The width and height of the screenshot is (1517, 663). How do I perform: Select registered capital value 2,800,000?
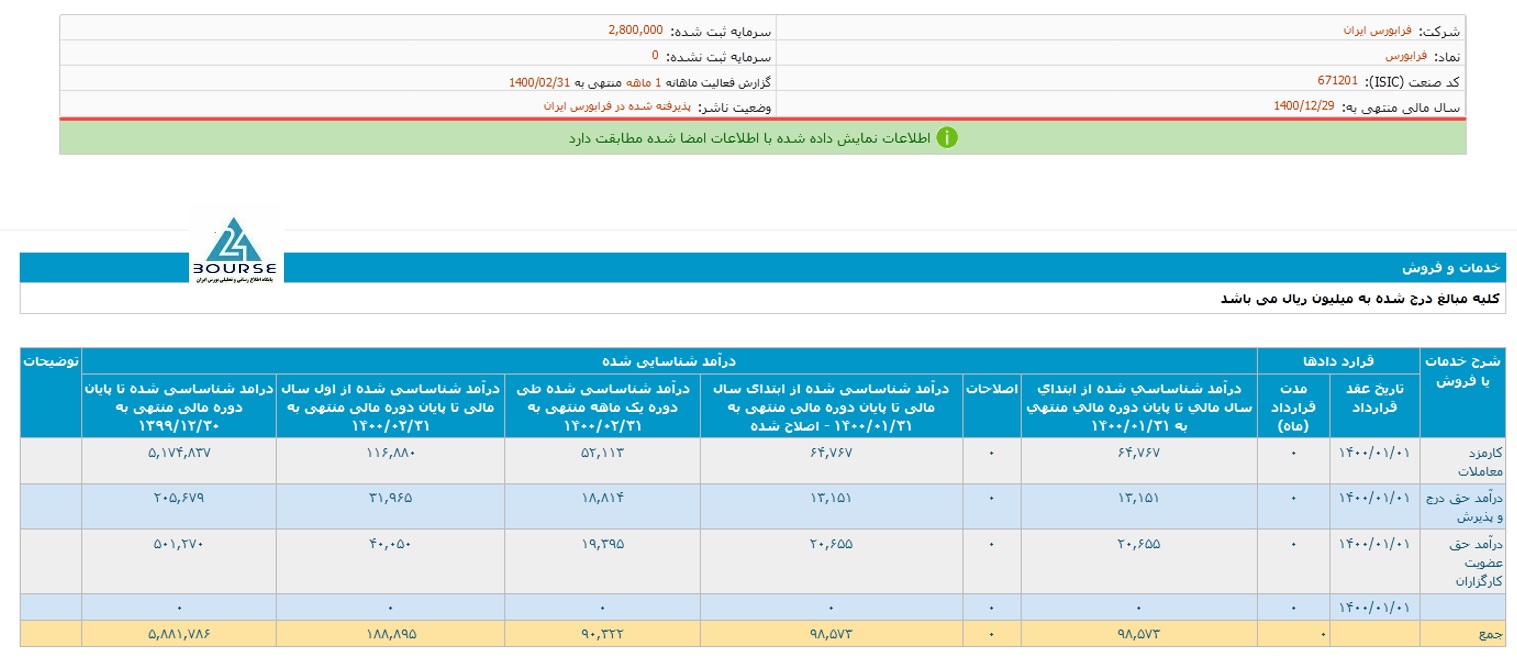coord(635,30)
